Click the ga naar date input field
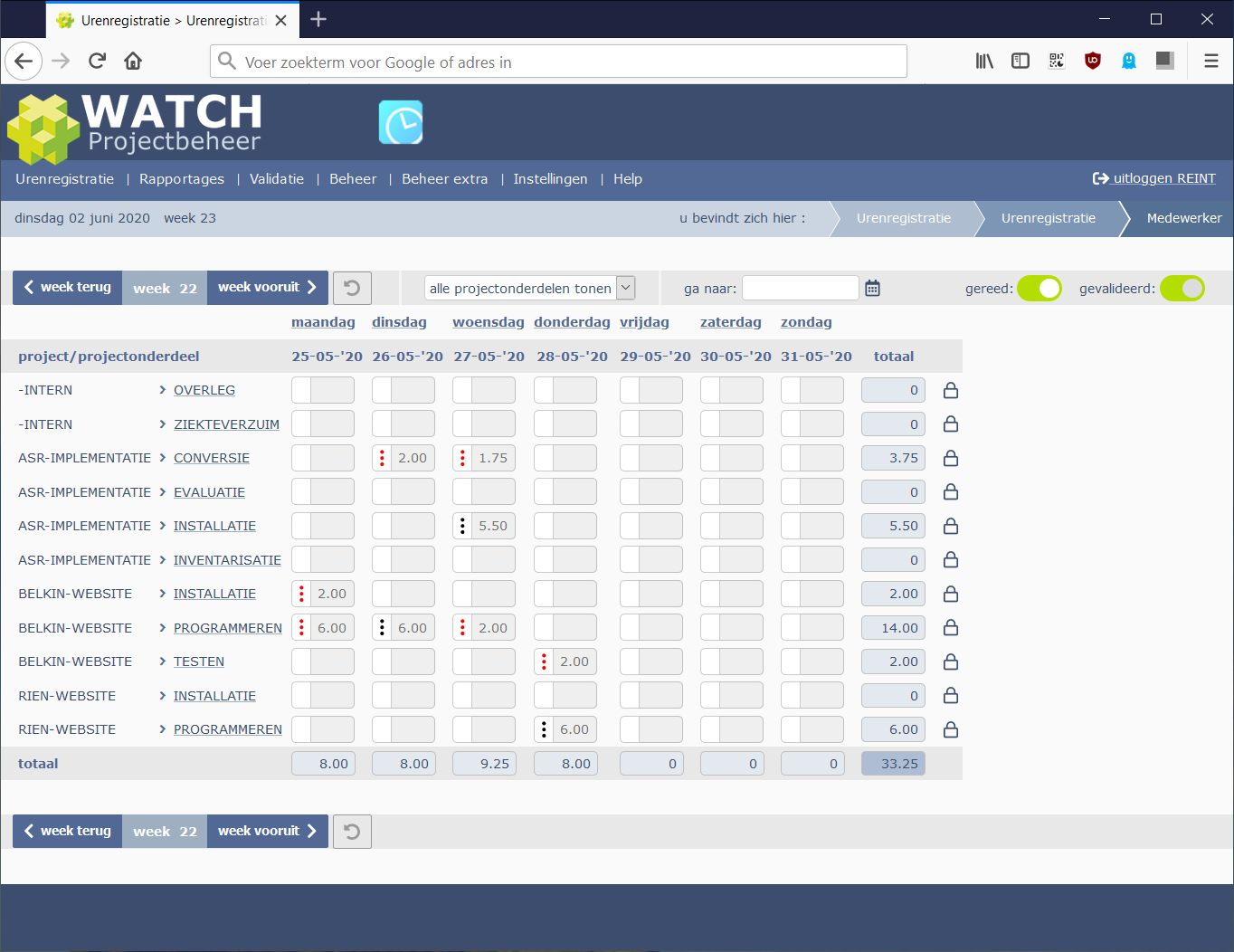The height and width of the screenshot is (952, 1234). click(x=800, y=288)
